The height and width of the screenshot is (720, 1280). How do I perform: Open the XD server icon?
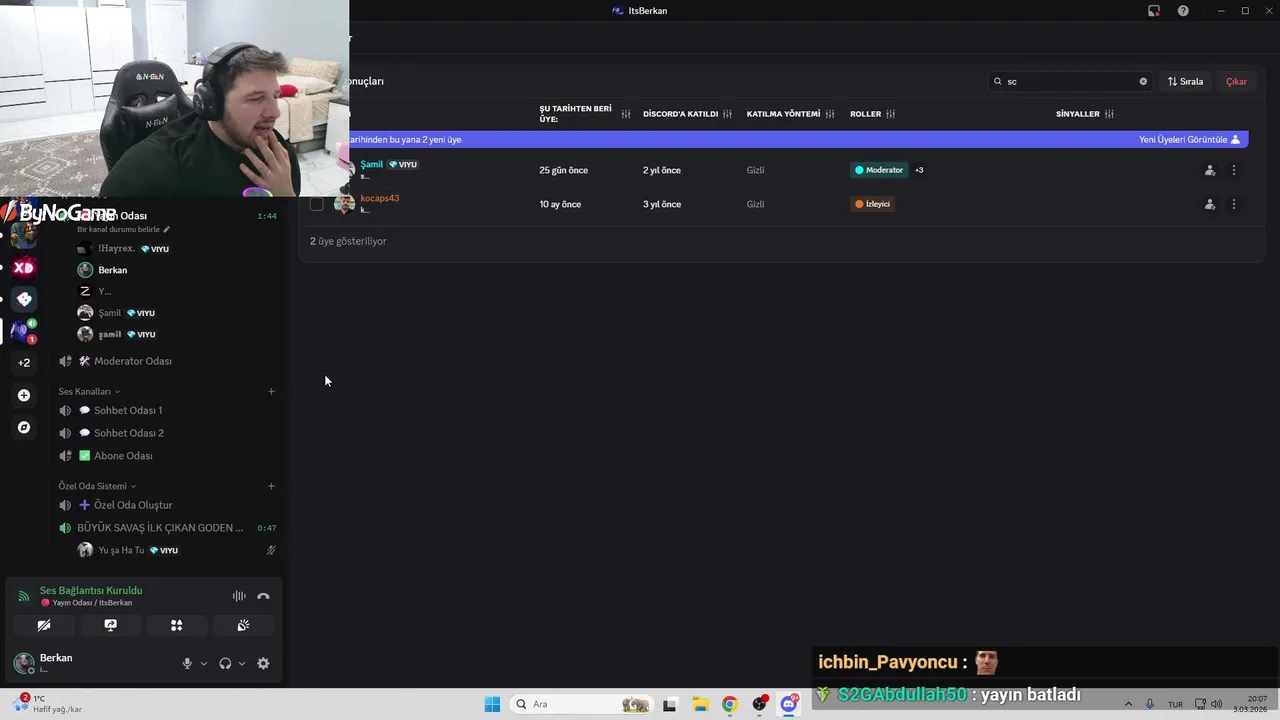(x=23, y=267)
